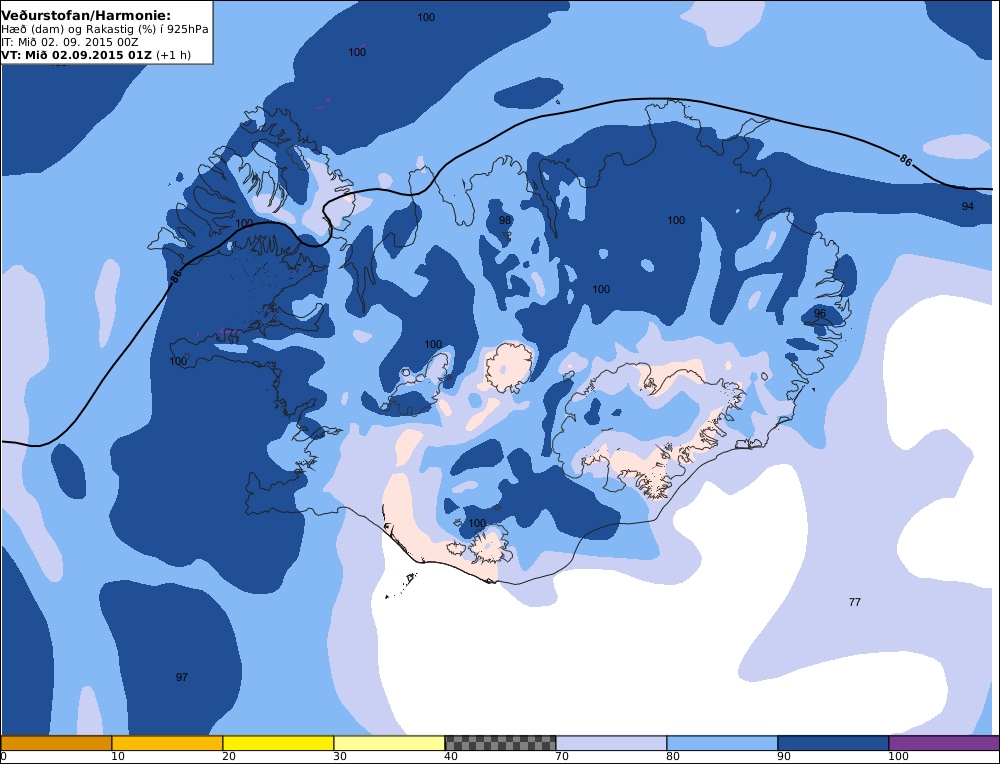Click the light blue 80–90 legend swatch
The height and width of the screenshot is (764, 1000).
coord(722,743)
